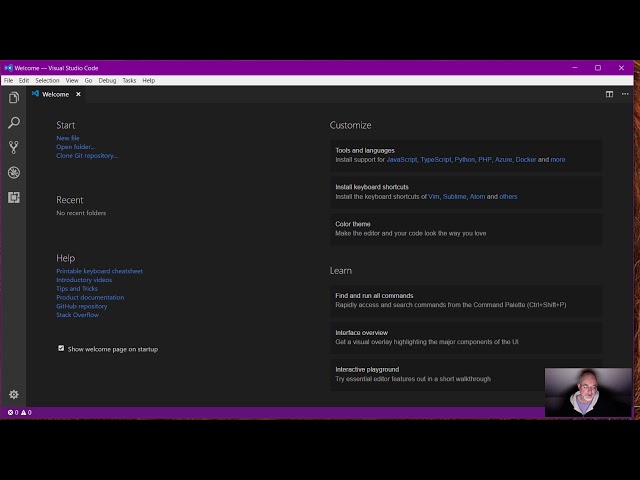Click the warnings count in status bar
The image size is (640, 480).
(26, 413)
